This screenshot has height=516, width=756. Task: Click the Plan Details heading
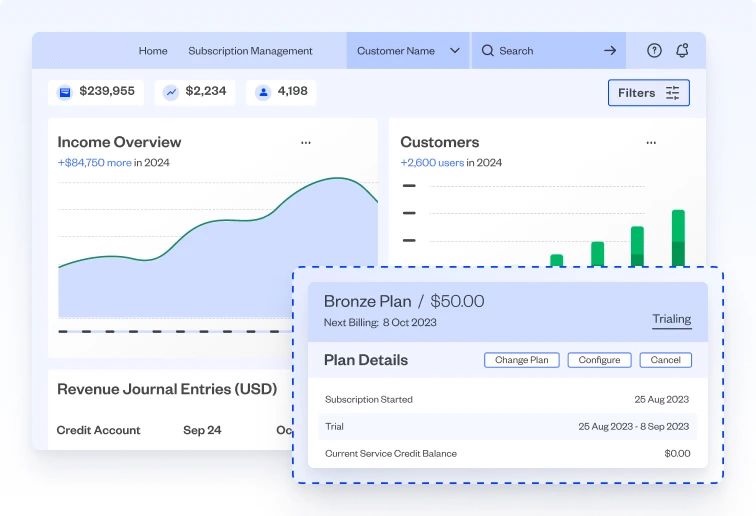(x=366, y=360)
